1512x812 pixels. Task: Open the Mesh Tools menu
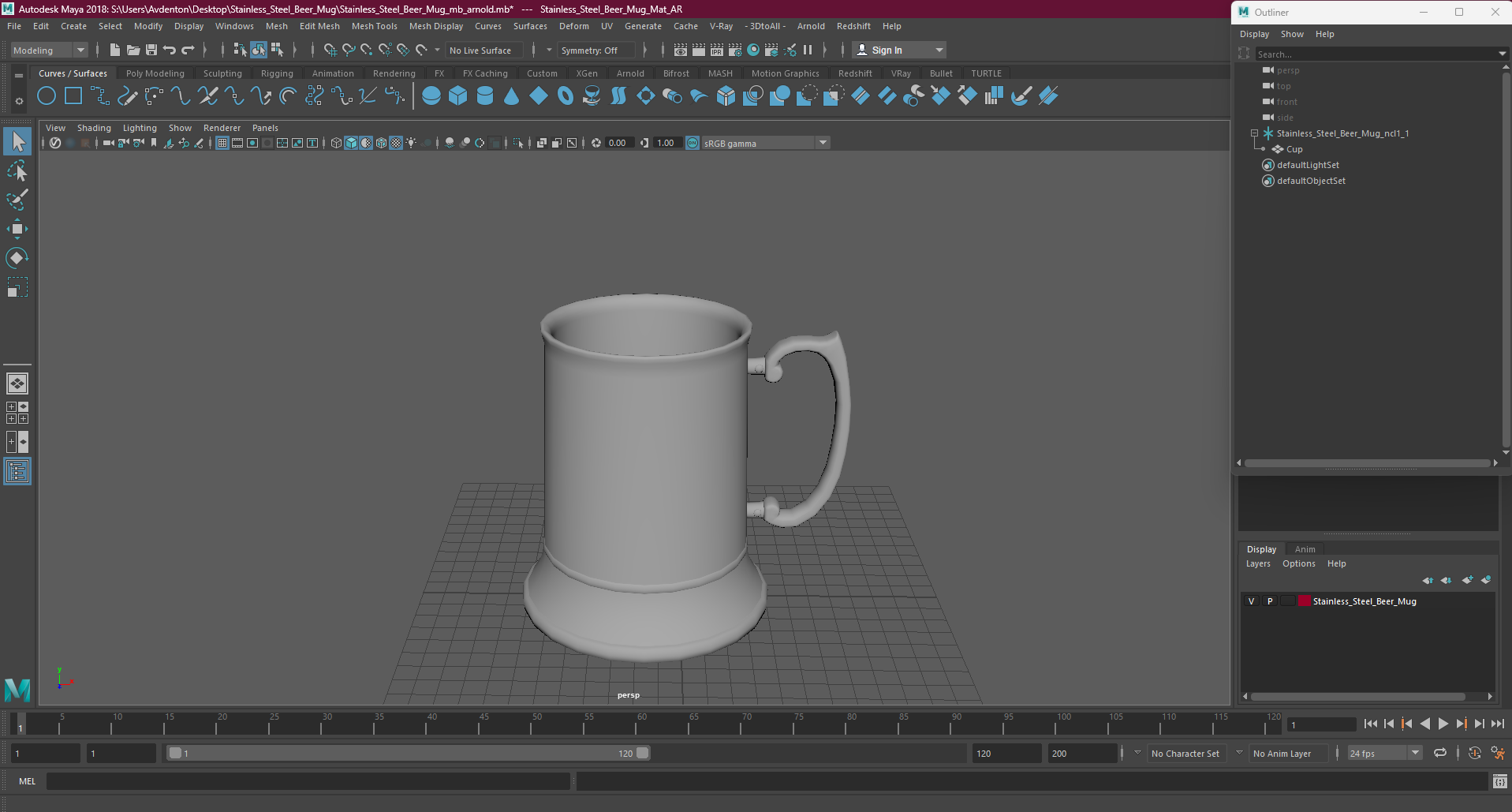[x=374, y=26]
